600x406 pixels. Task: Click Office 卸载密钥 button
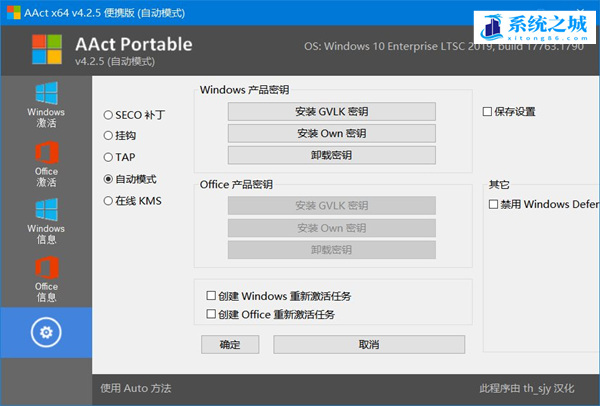331,250
